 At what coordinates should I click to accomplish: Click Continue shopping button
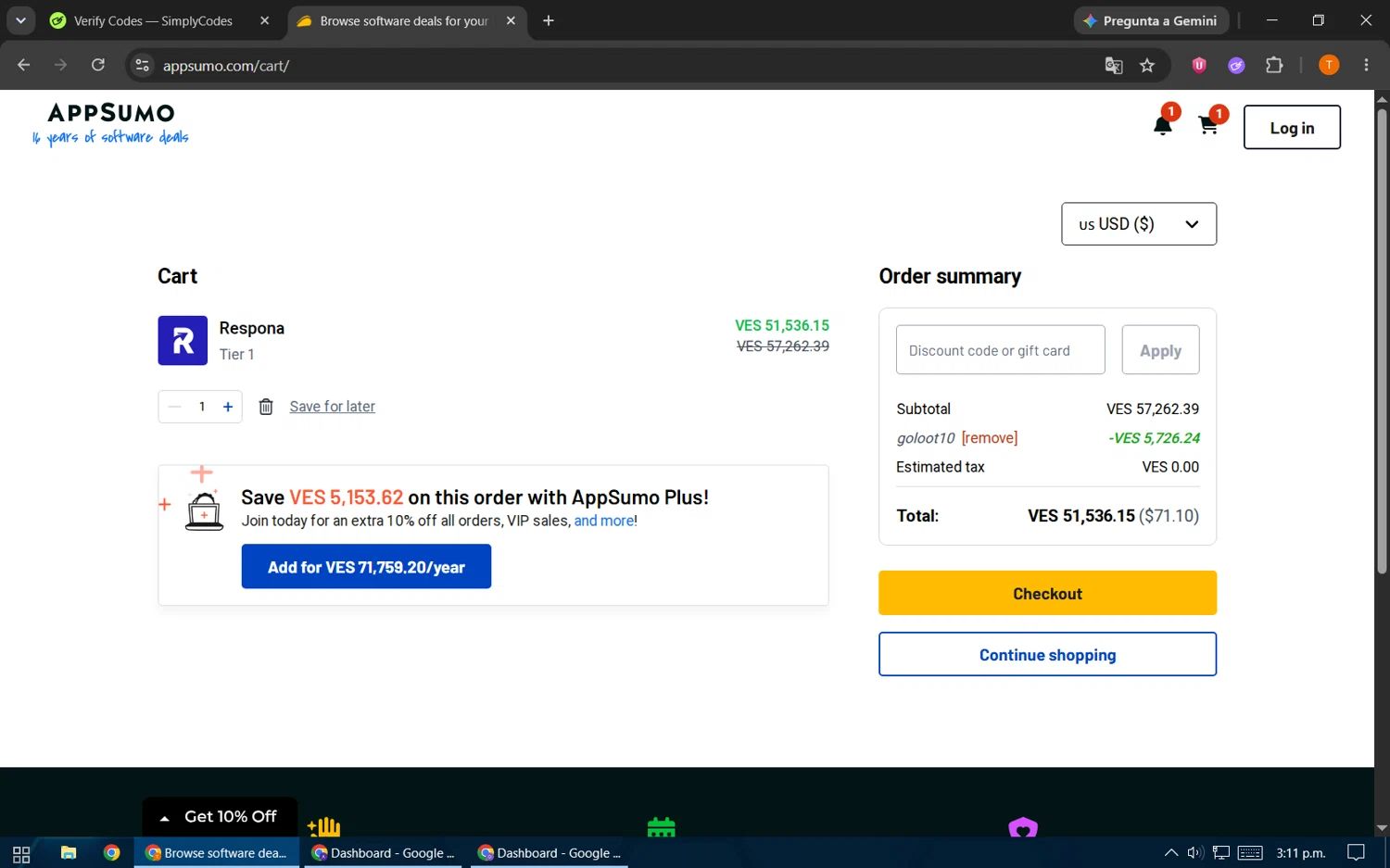tap(1047, 654)
